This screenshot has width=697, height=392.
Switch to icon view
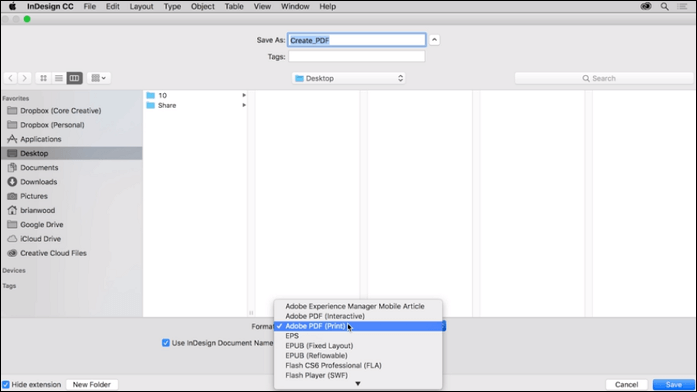coord(43,78)
